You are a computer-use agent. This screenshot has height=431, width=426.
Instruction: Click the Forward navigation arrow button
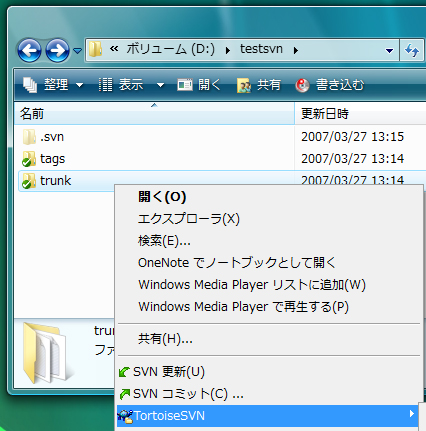click(57, 50)
